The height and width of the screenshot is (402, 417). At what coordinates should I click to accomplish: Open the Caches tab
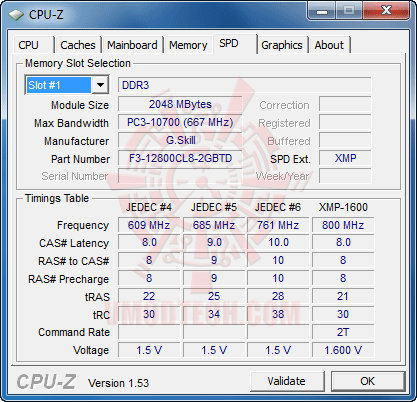pos(78,45)
